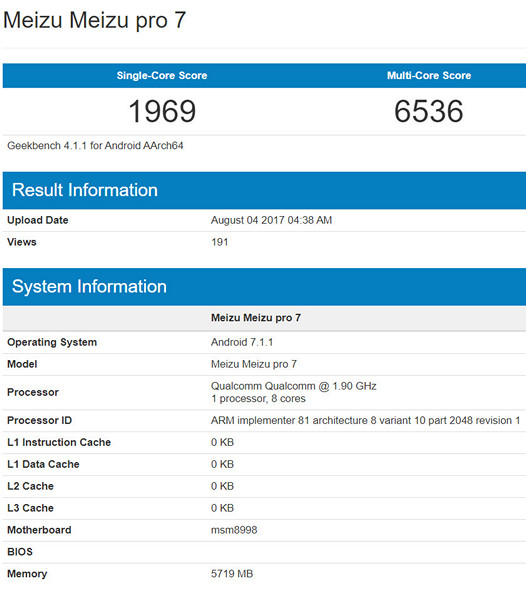Viewport: 526px width, 590px height.
Task: Click the multi-core score value 6536
Action: click(429, 111)
